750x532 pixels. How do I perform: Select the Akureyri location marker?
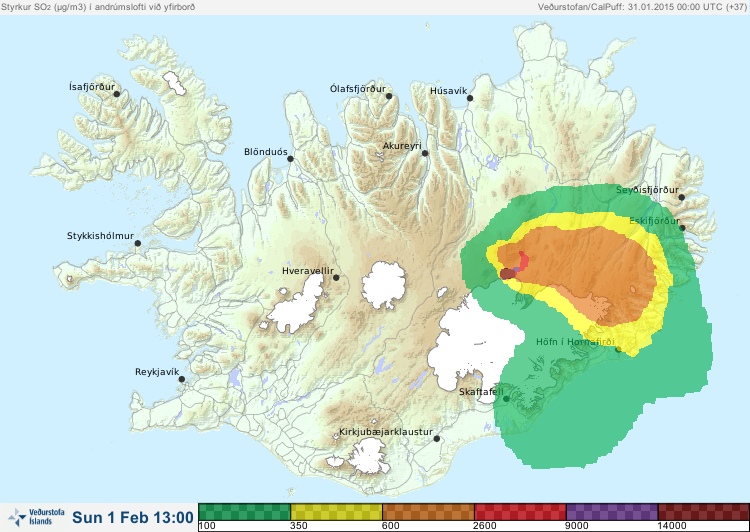[x=425, y=153]
